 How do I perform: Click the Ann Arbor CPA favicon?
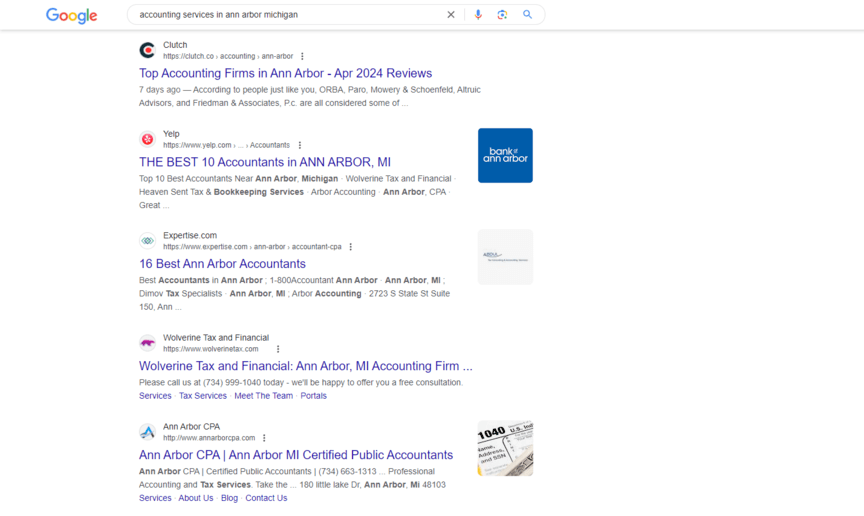tap(147, 432)
